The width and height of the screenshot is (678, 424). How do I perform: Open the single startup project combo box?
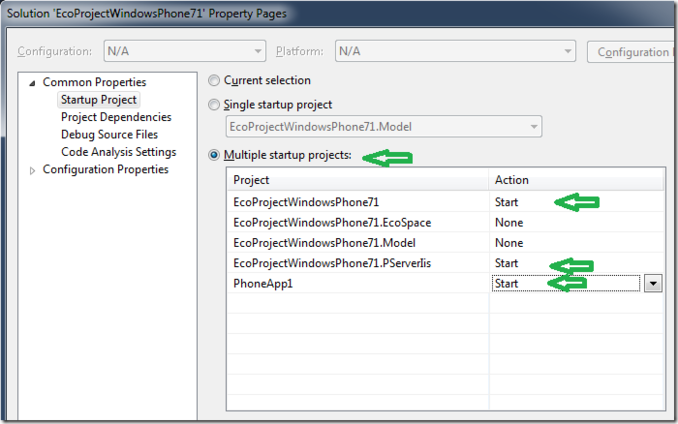pos(384,127)
